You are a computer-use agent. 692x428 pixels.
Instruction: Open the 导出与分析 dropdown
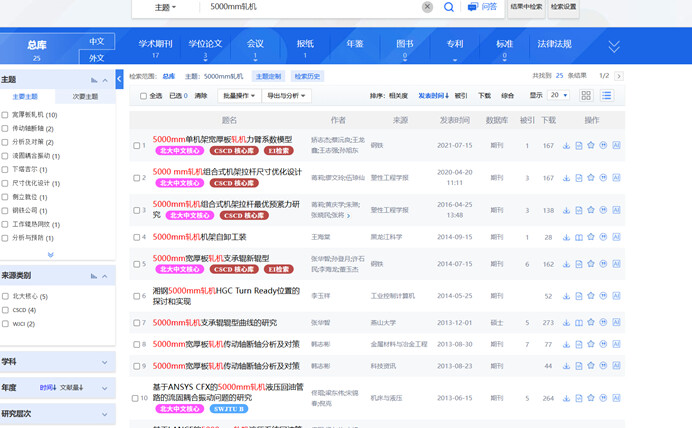tap(286, 96)
